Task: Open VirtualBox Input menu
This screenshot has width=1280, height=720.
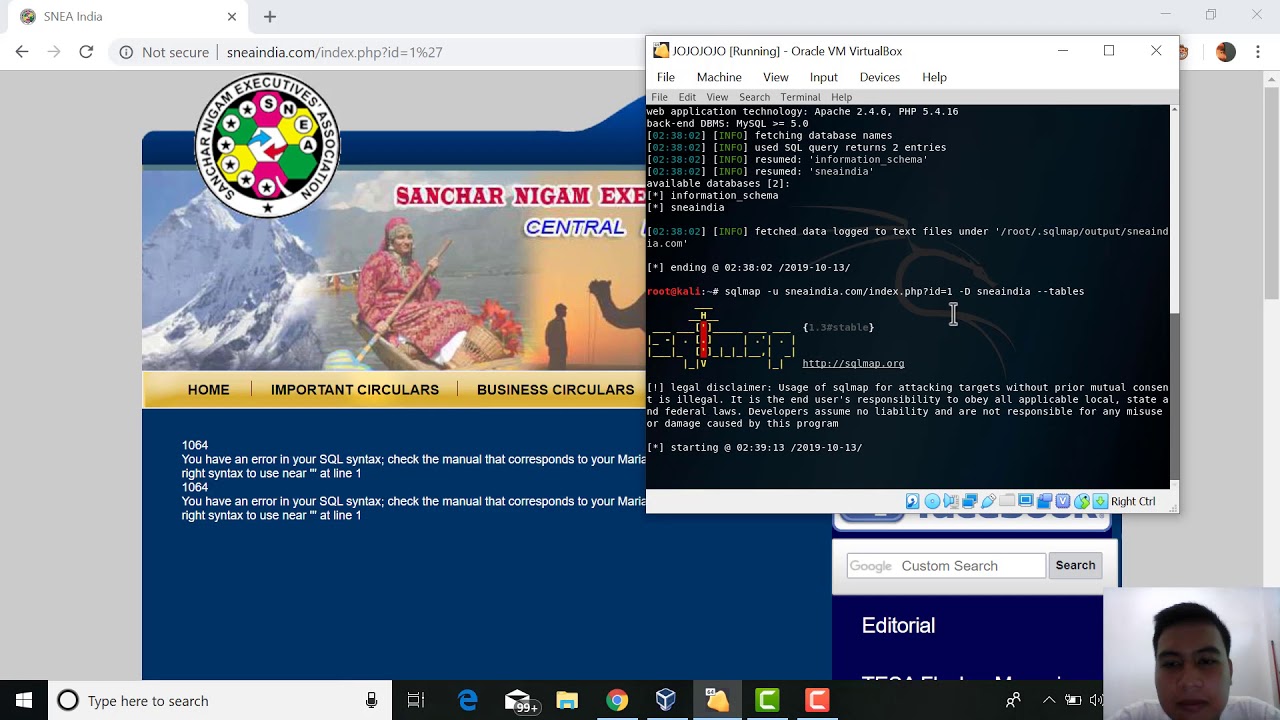Action: click(824, 77)
